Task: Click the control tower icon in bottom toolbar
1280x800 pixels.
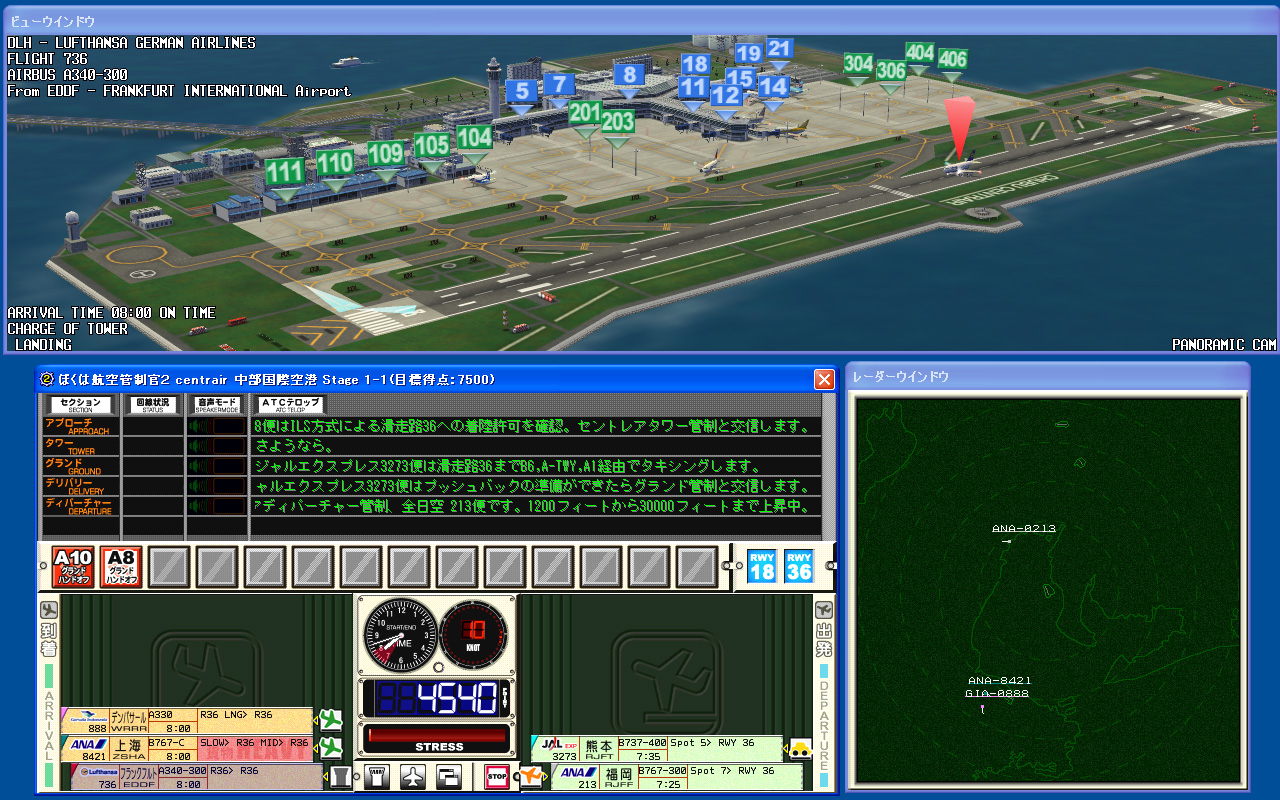Action: tap(377, 776)
